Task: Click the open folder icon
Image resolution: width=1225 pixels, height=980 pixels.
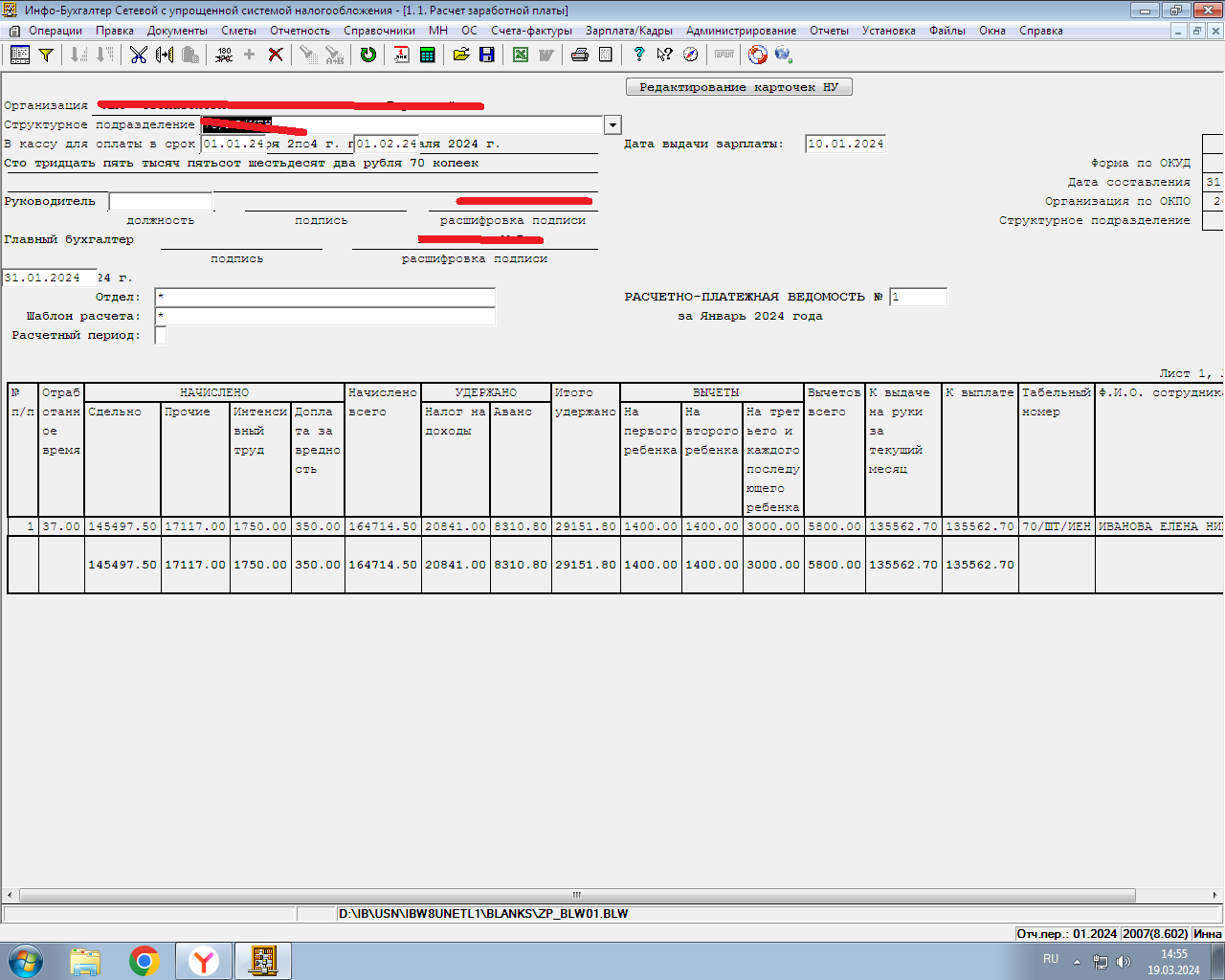Action: click(461, 55)
